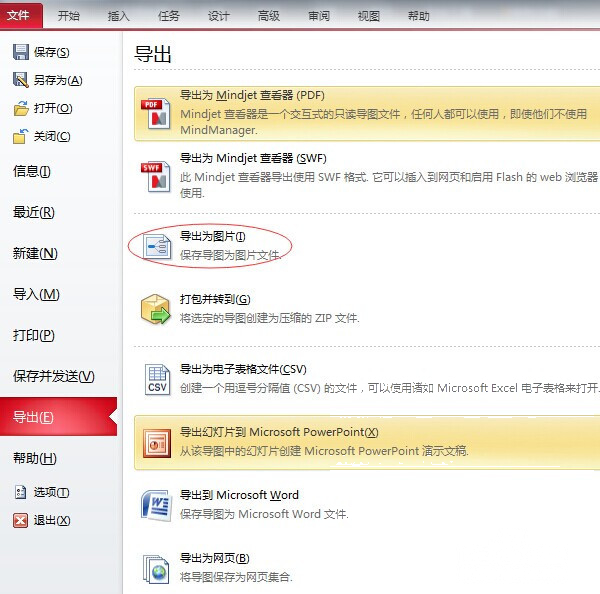Click the 导出 page heading
The width and height of the screenshot is (600, 594).
(x=153, y=54)
